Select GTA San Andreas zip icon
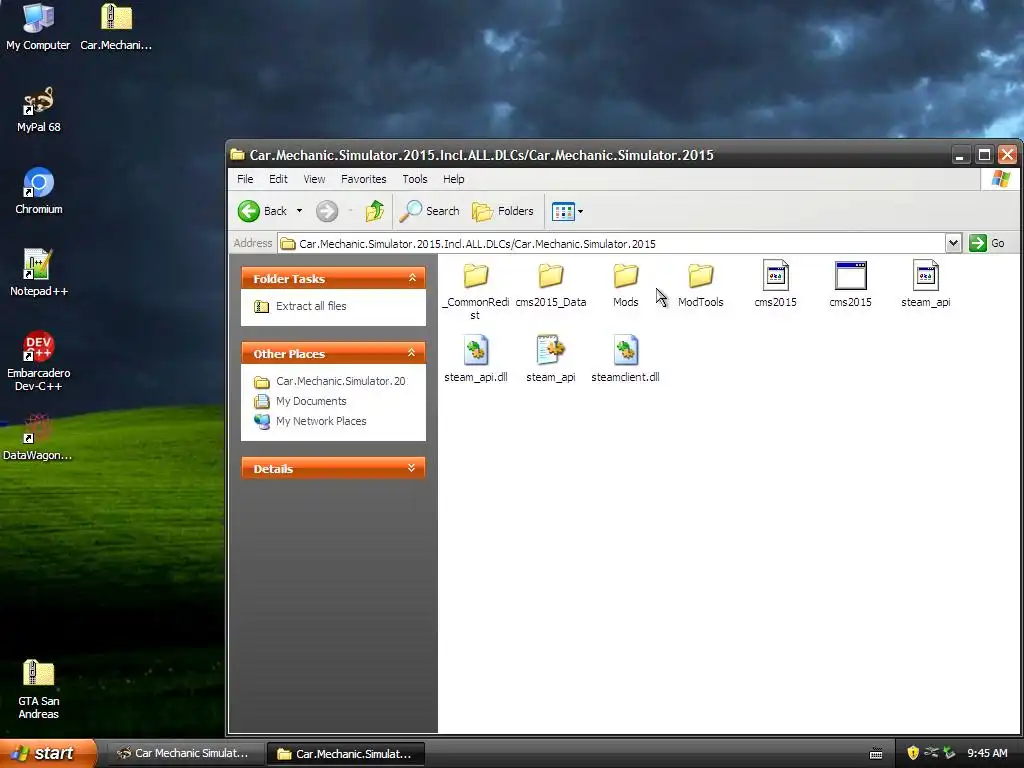 (x=39, y=689)
